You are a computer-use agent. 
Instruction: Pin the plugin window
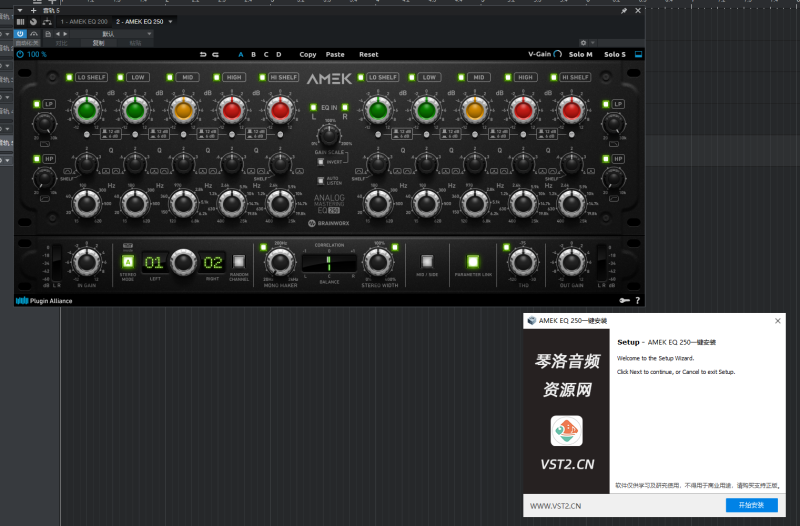point(623,11)
